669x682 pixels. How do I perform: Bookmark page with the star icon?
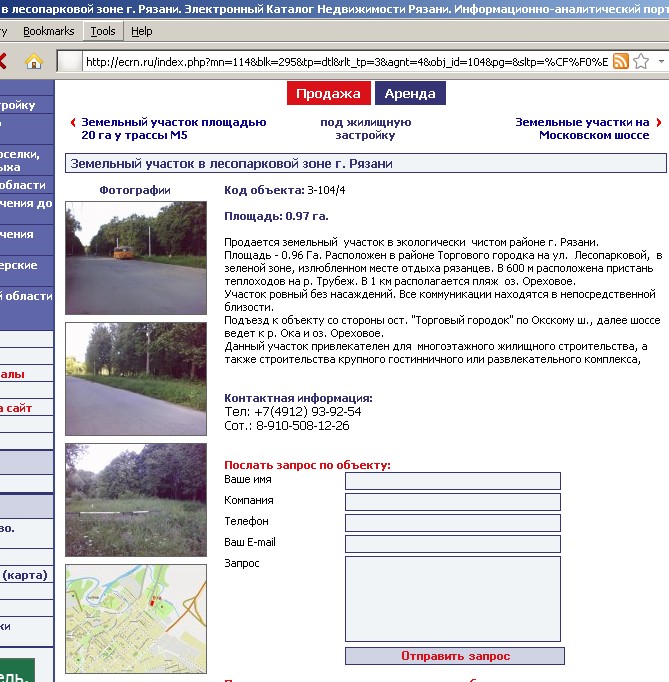pos(640,62)
